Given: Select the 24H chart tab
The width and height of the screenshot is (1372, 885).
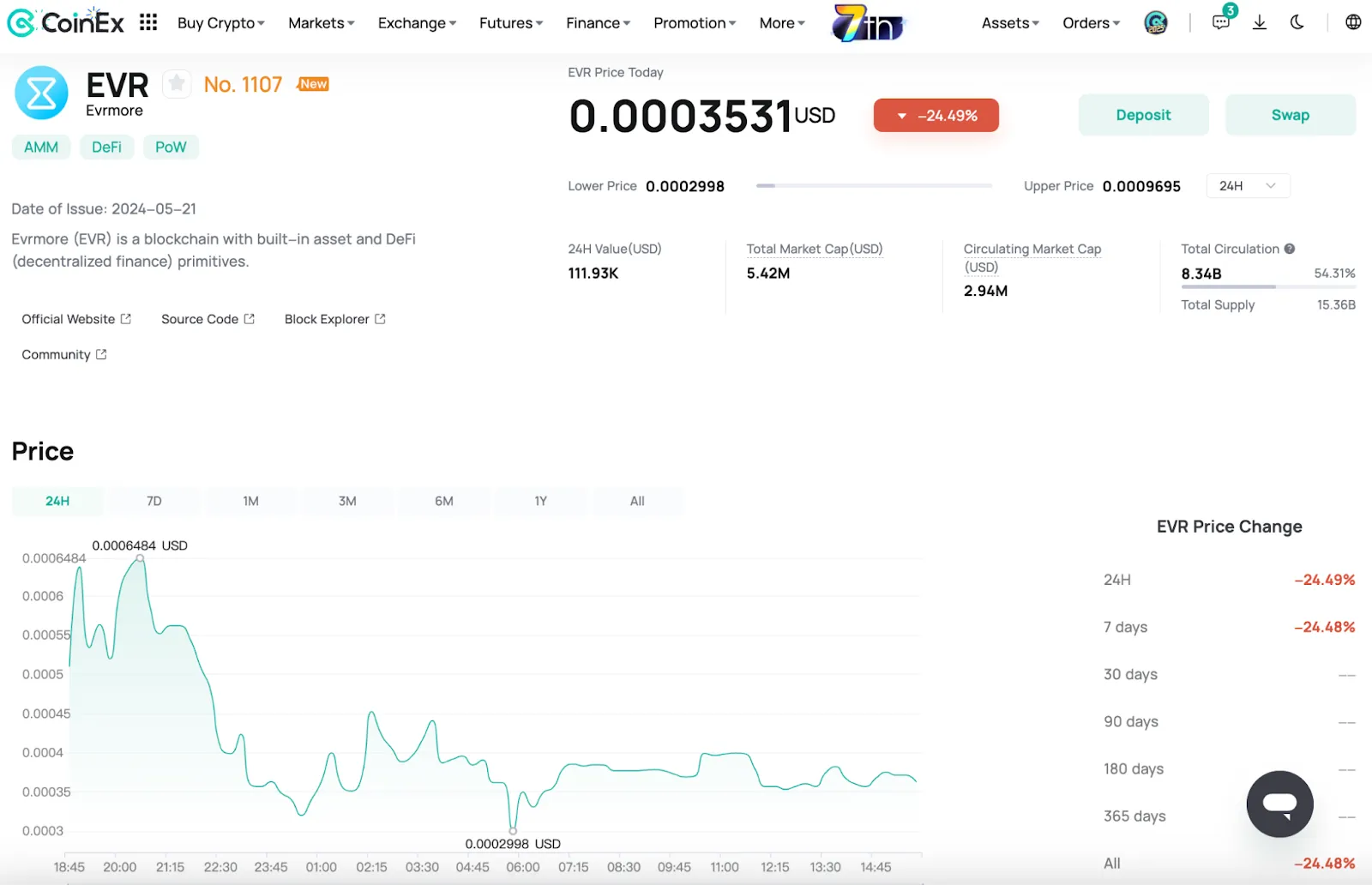Looking at the screenshot, I should (57, 501).
